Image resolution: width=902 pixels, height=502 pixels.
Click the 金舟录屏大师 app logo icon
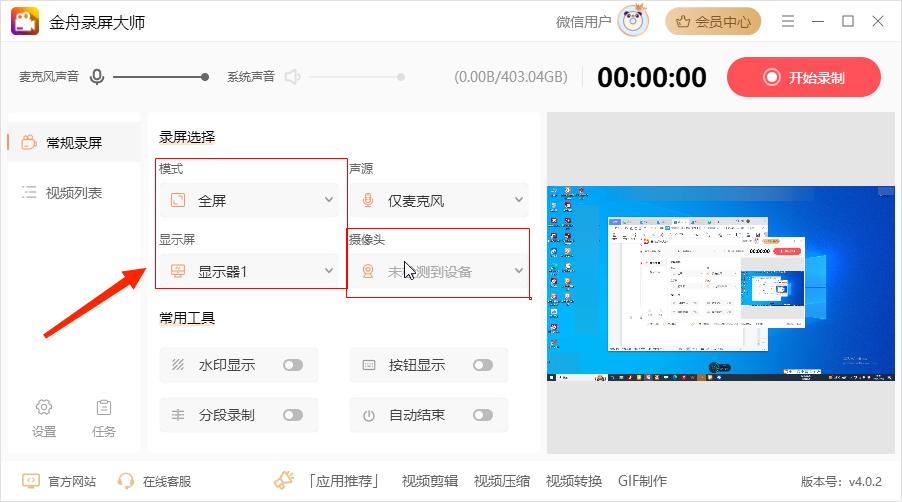click(25, 21)
